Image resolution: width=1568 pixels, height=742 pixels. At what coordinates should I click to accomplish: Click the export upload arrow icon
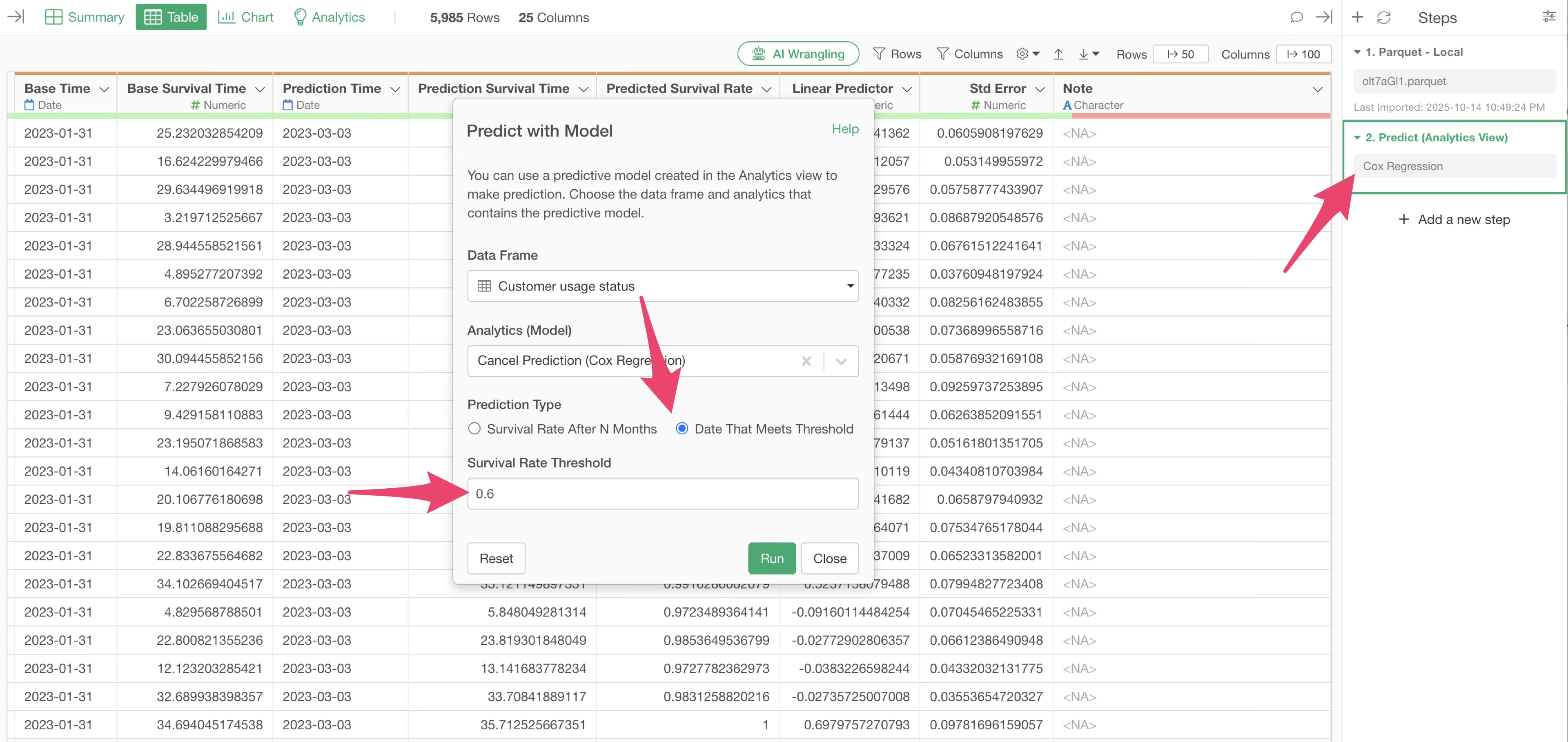[x=1058, y=54]
